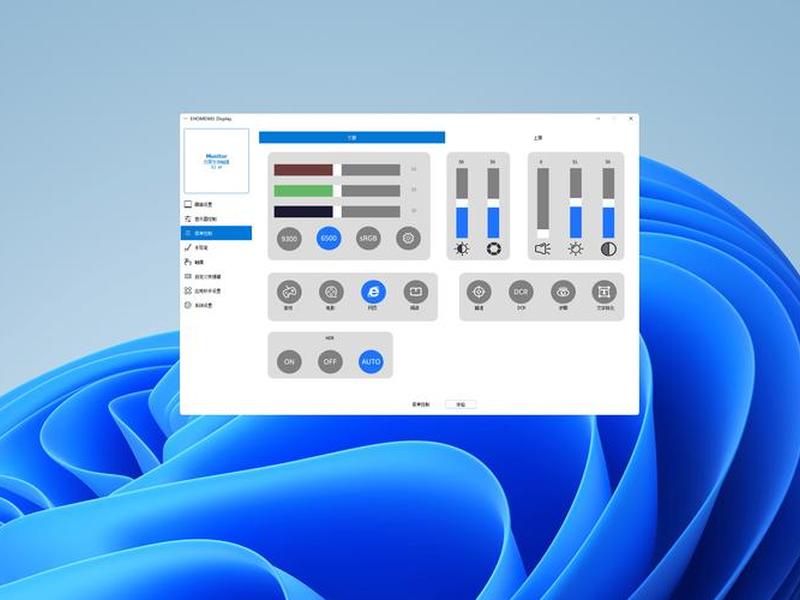The height and width of the screenshot is (600, 800).
Task: Open sidebar item with the four-squares icon
Action: point(216,291)
